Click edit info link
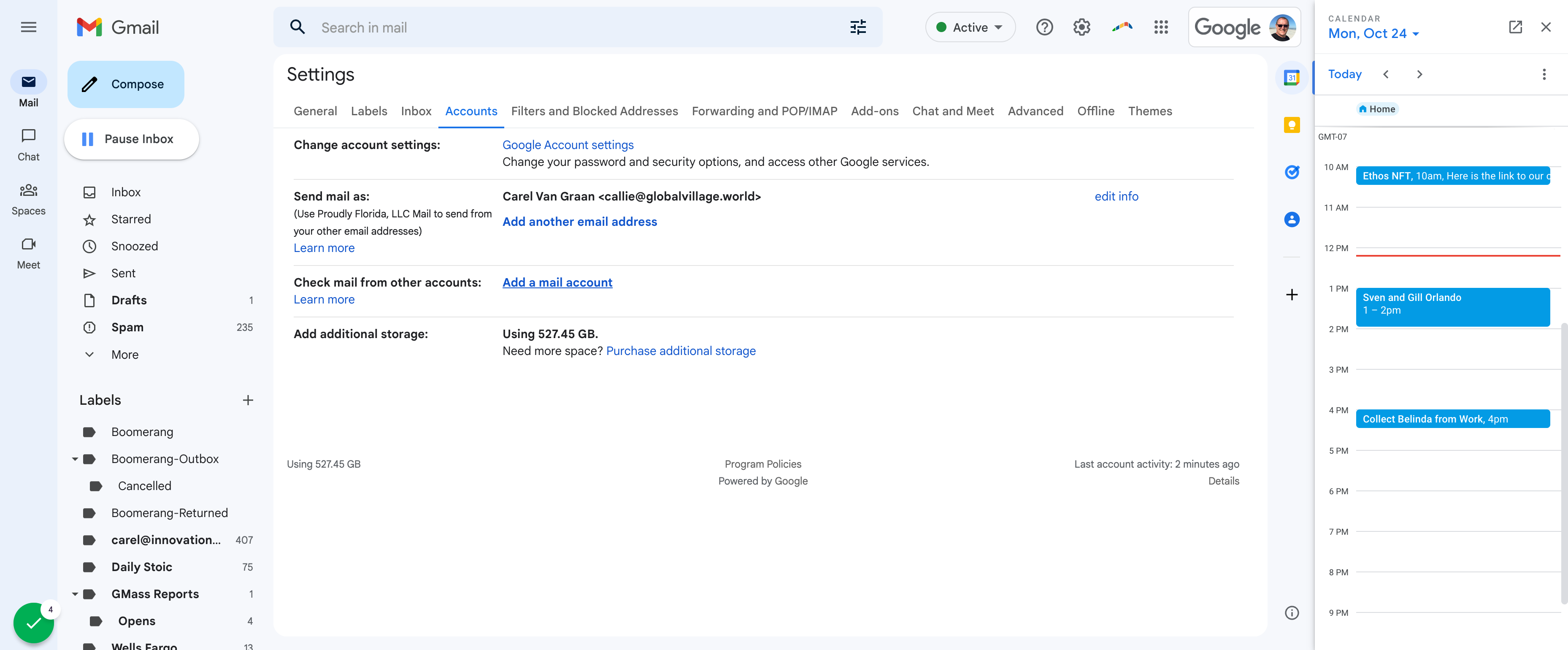Image resolution: width=1568 pixels, height=650 pixels. click(x=1116, y=197)
